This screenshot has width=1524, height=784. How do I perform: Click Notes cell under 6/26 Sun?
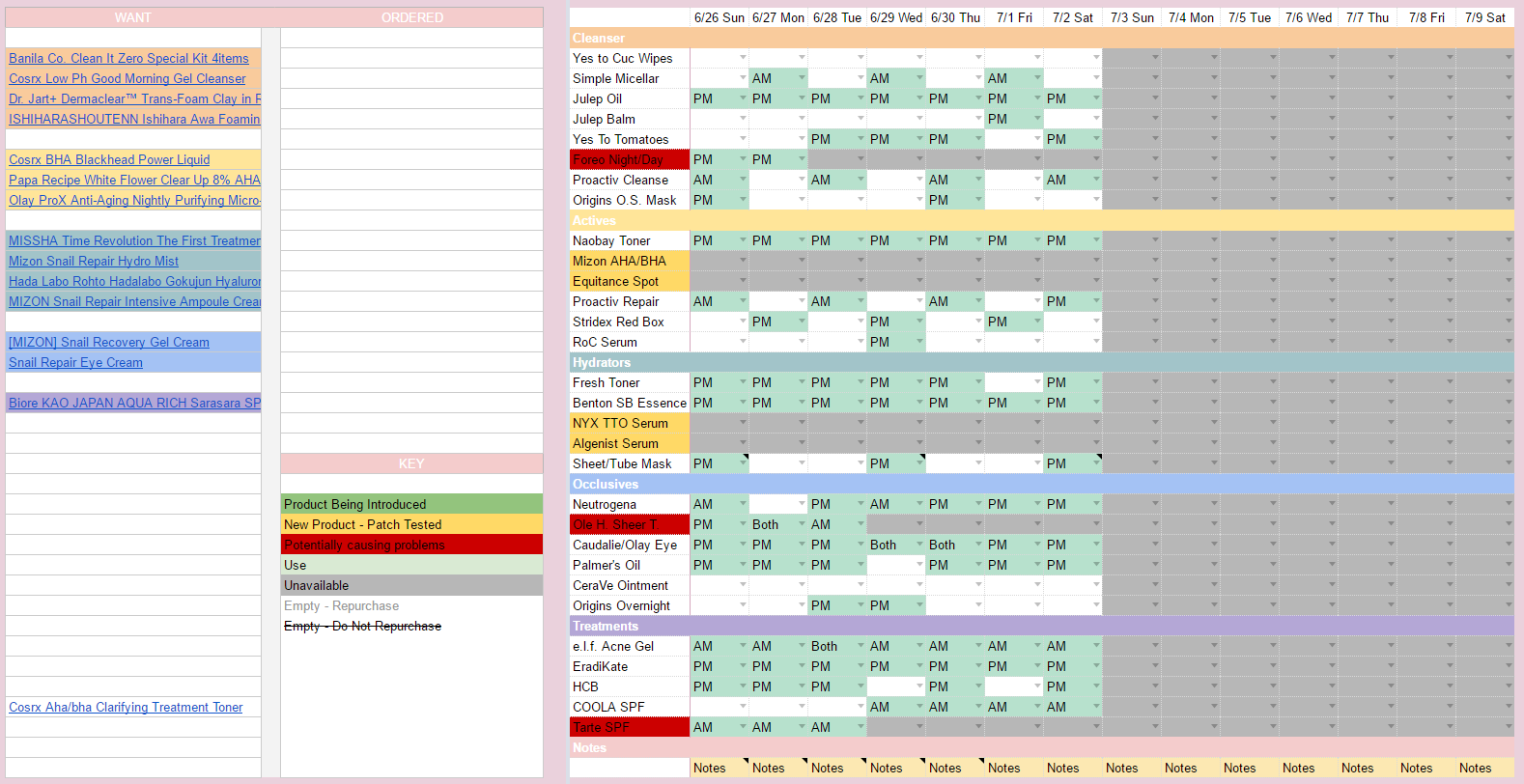[720, 768]
